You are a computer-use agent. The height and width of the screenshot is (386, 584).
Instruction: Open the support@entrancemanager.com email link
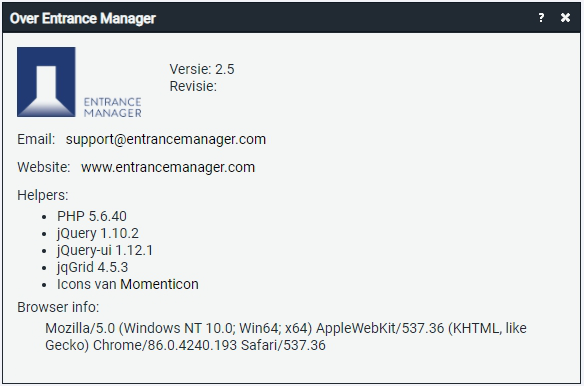pos(166,139)
